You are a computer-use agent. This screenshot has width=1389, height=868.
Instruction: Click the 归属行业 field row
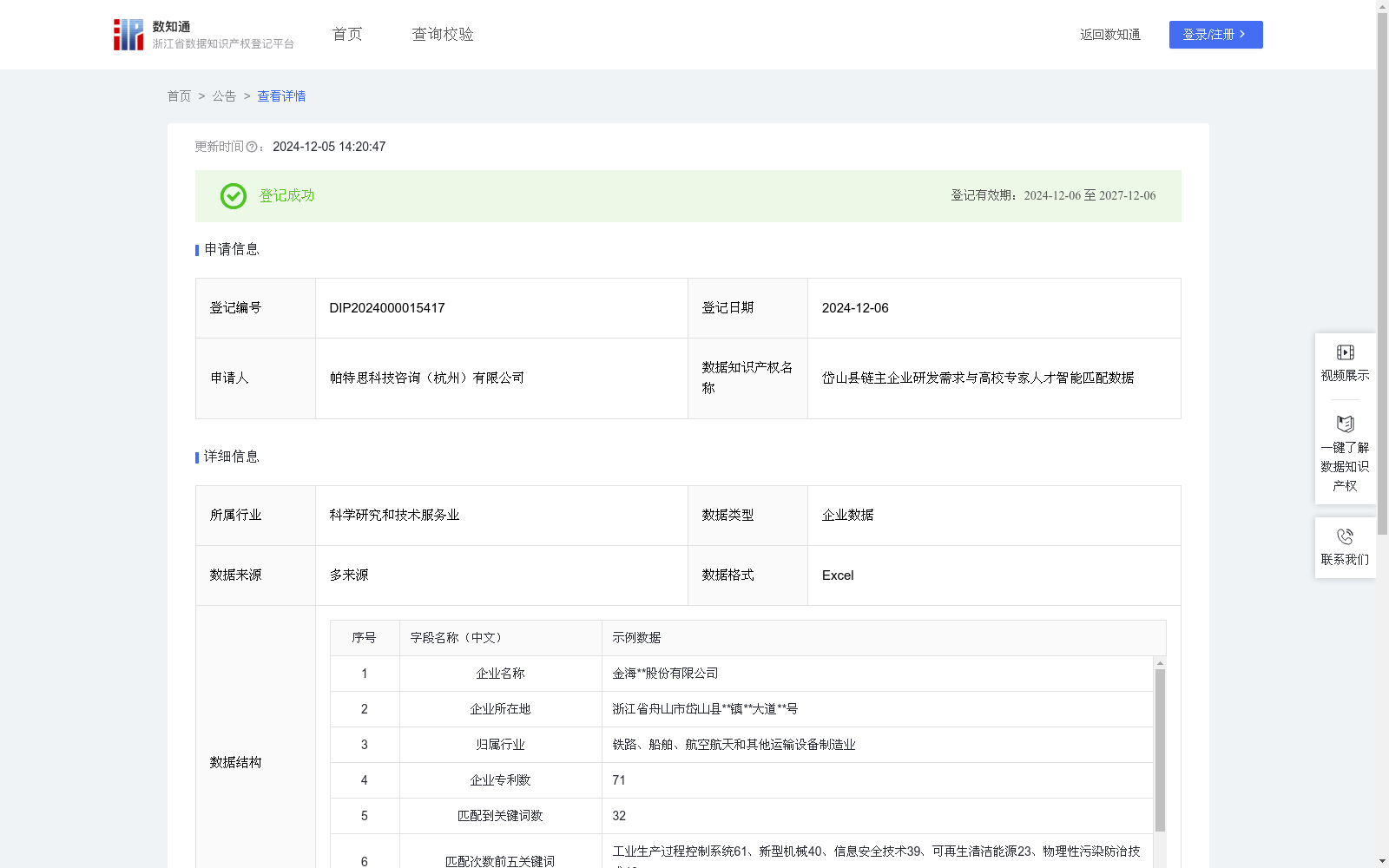coord(741,745)
